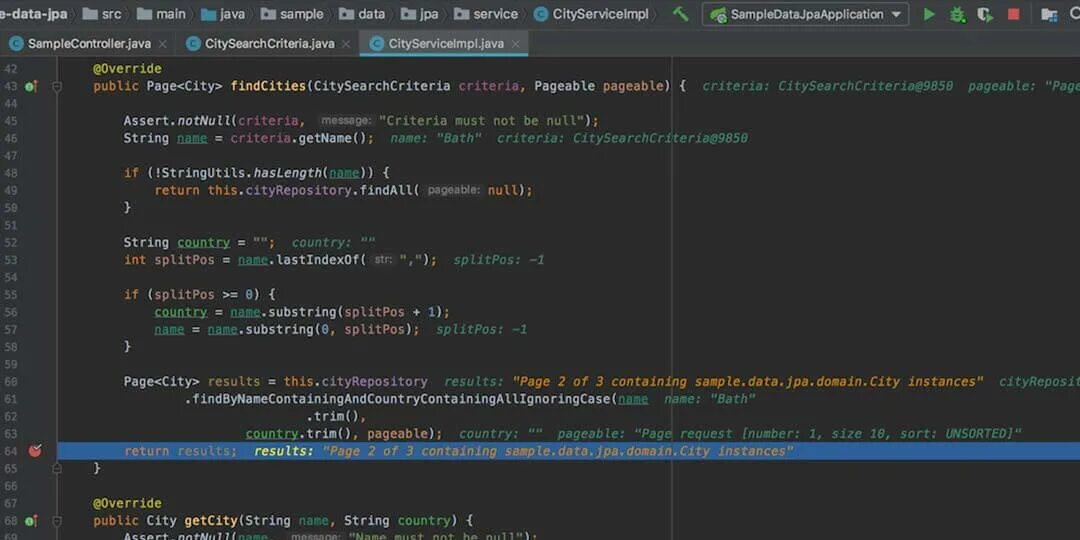
Task: Open the sample package in the breadcrumb
Action: coord(292,14)
